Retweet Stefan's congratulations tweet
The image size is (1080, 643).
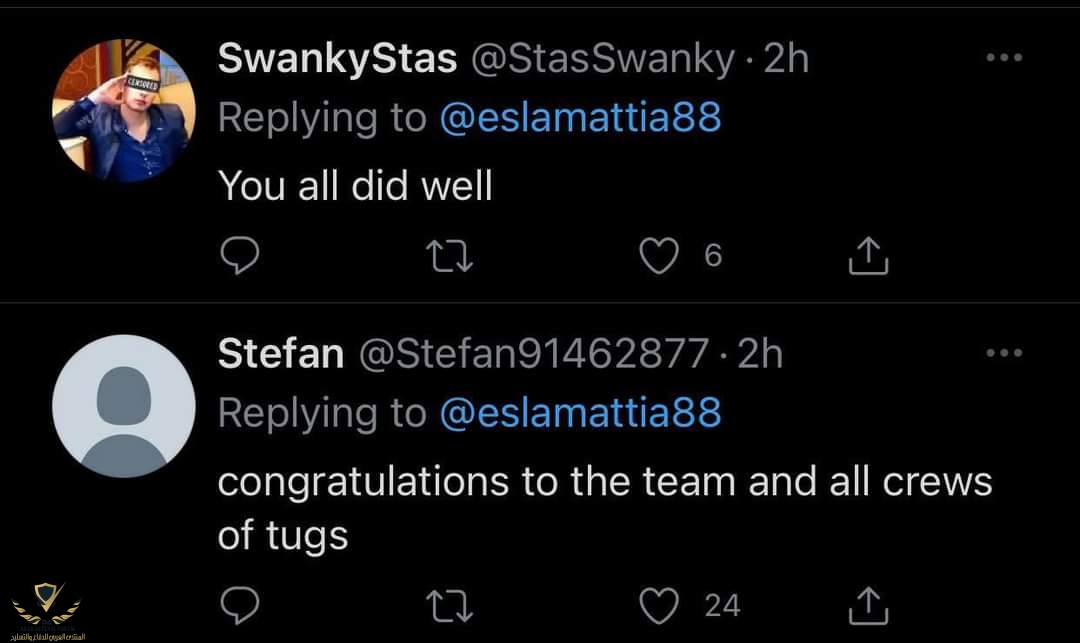pyautogui.click(x=451, y=605)
